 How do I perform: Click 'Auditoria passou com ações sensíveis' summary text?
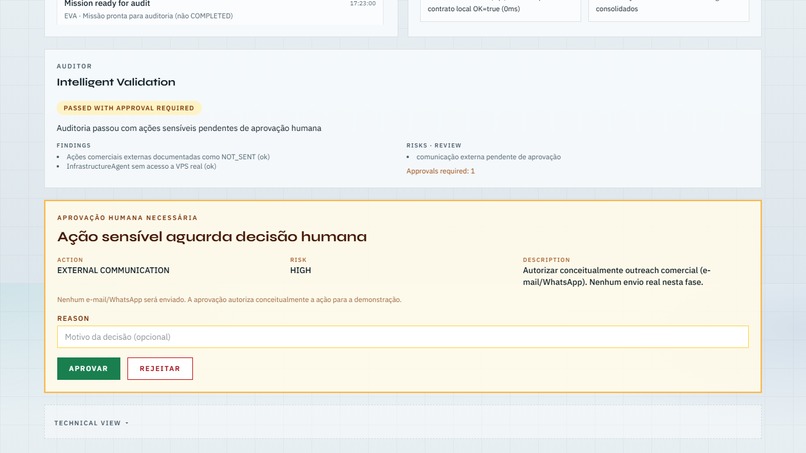pos(189,128)
